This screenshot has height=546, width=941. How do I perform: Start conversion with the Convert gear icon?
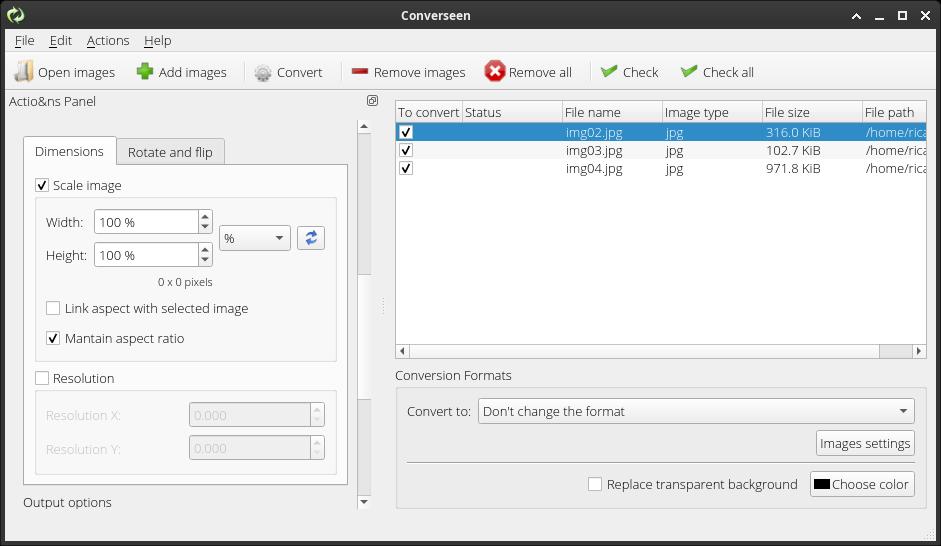263,72
